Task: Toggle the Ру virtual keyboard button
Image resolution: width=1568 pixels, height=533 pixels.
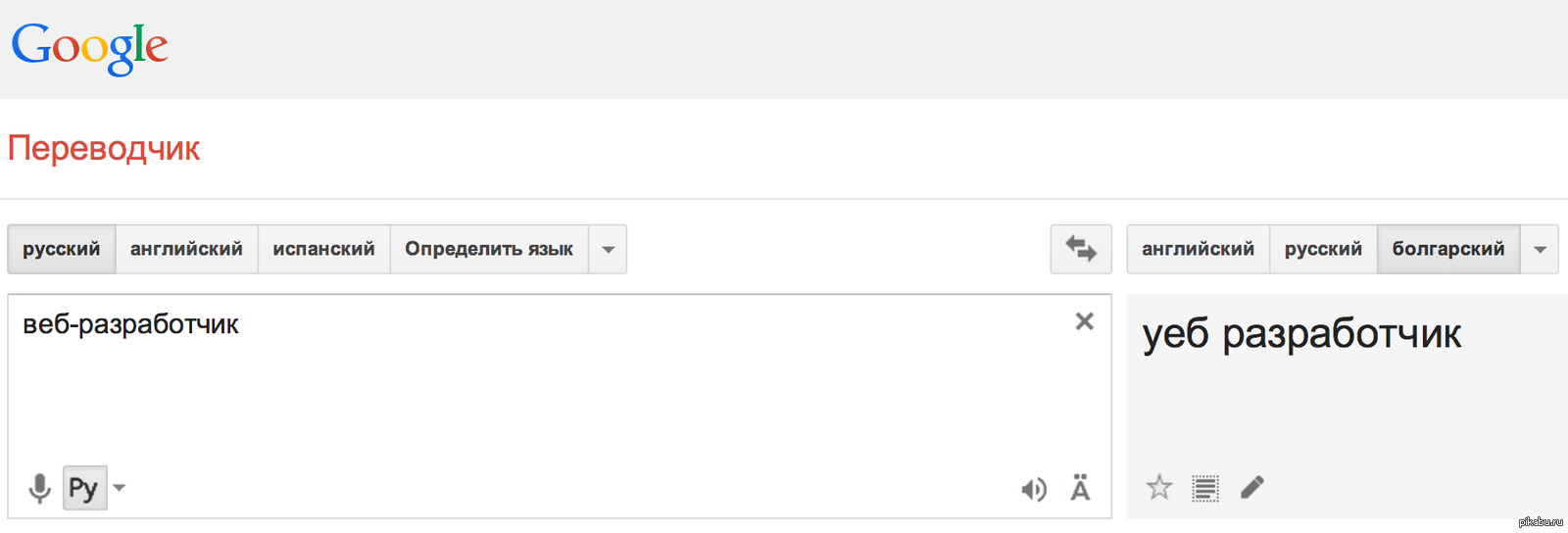Action: coord(84,488)
